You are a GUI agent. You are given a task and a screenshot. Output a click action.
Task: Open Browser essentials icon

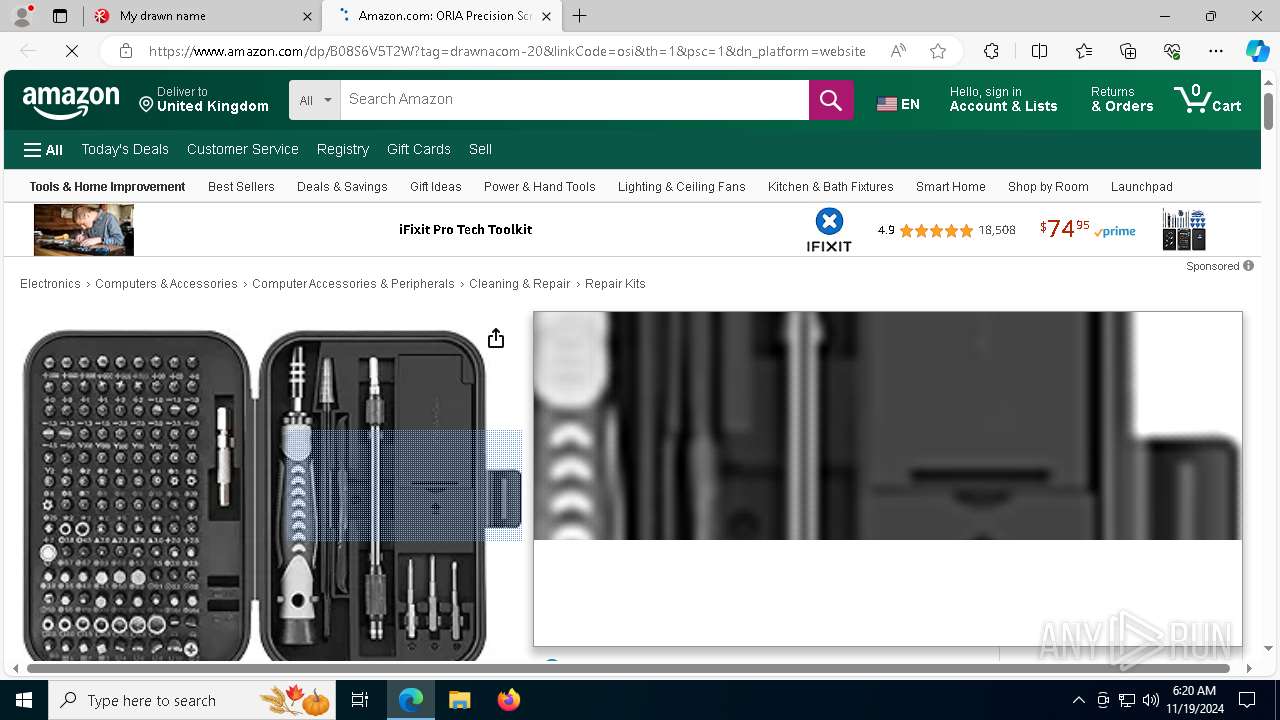point(1172,51)
